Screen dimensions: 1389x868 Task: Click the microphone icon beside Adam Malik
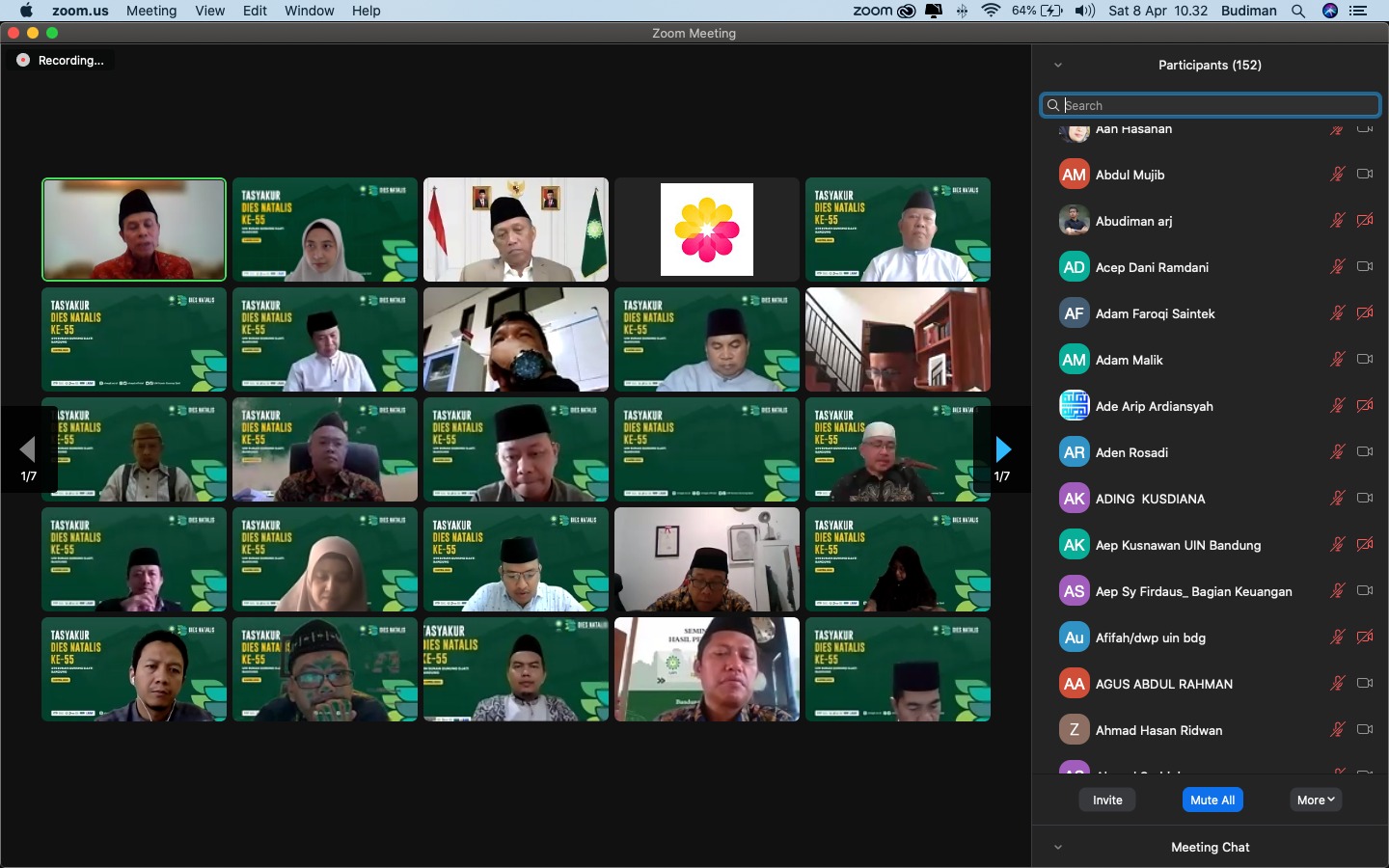pos(1337,360)
